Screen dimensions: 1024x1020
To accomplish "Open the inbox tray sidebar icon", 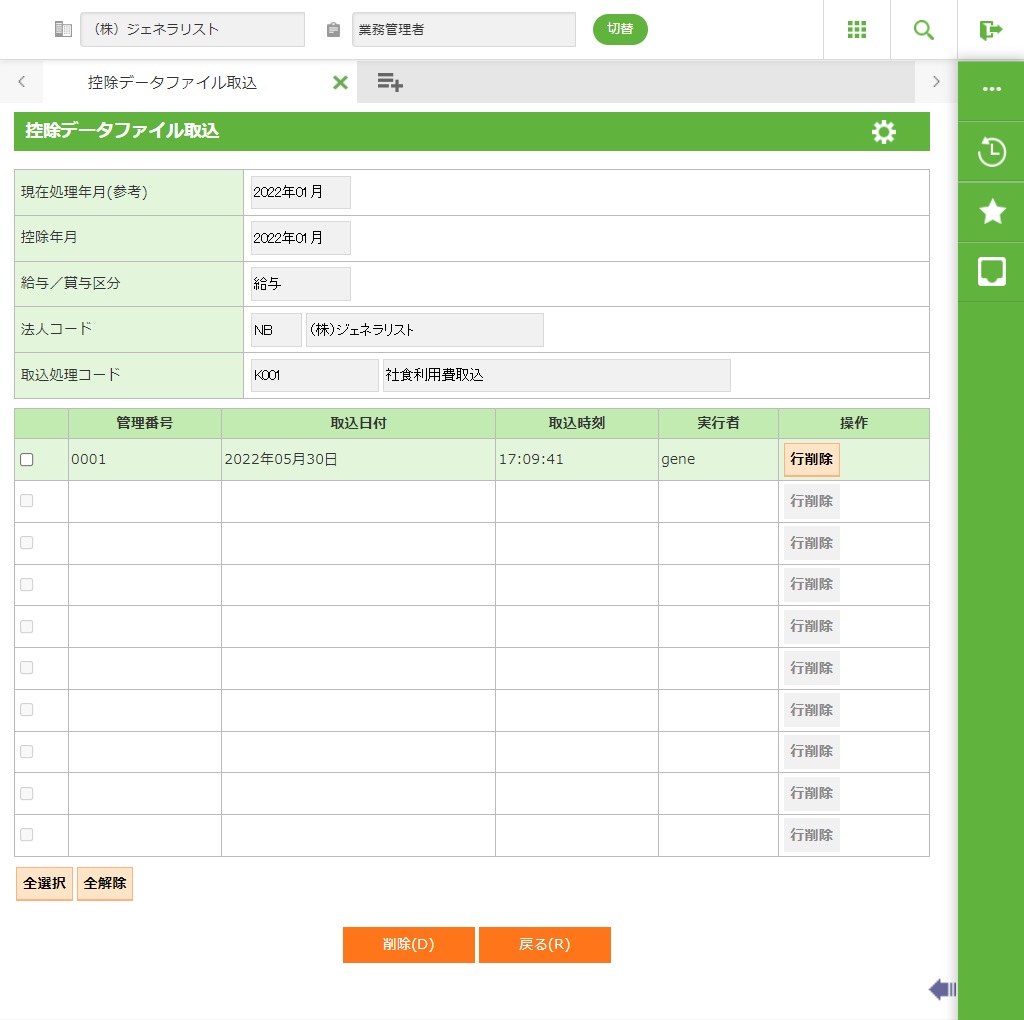I will (x=991, y=272).
